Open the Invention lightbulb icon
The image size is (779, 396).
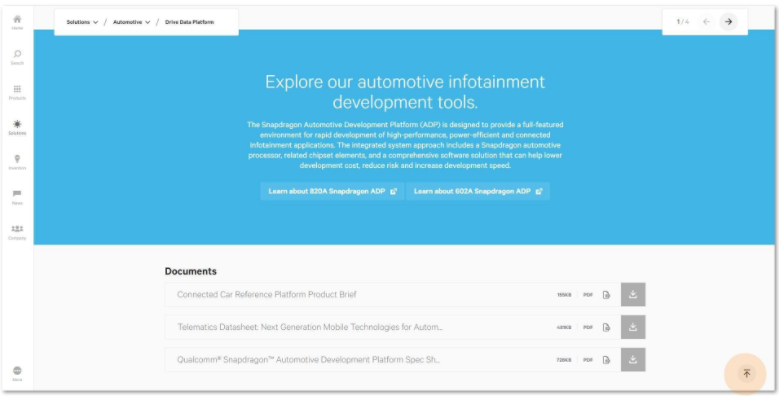pyautogui.click(x=17, y=162)
